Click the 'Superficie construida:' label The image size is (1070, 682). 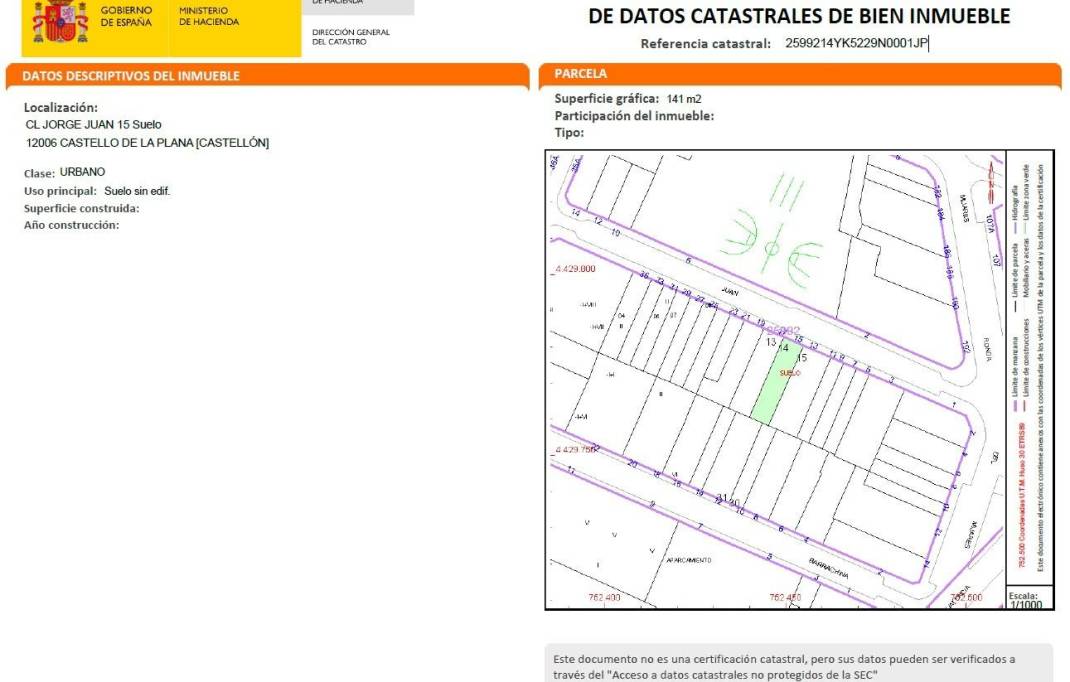81,208
